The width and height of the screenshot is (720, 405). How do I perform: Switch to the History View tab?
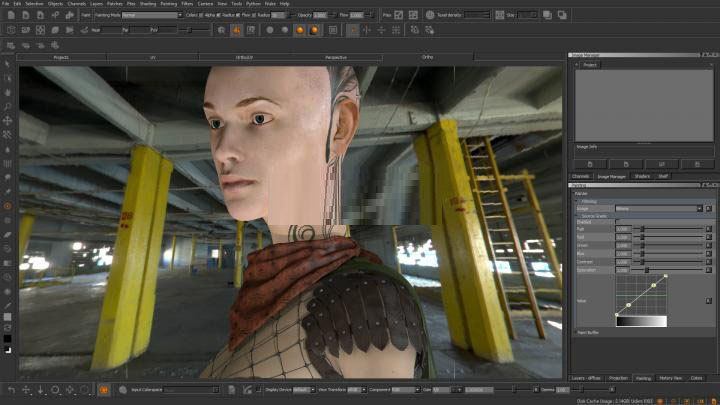[670, 378]
